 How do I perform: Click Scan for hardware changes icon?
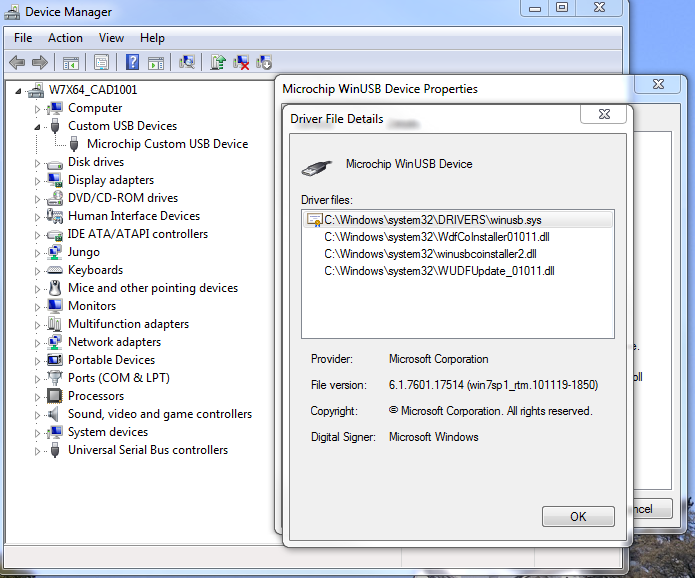(x=187, y=62)
